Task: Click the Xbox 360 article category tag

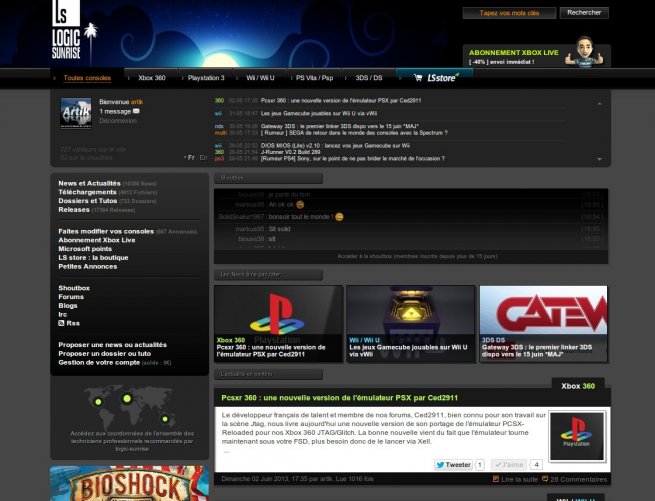Action: point(578,386)
